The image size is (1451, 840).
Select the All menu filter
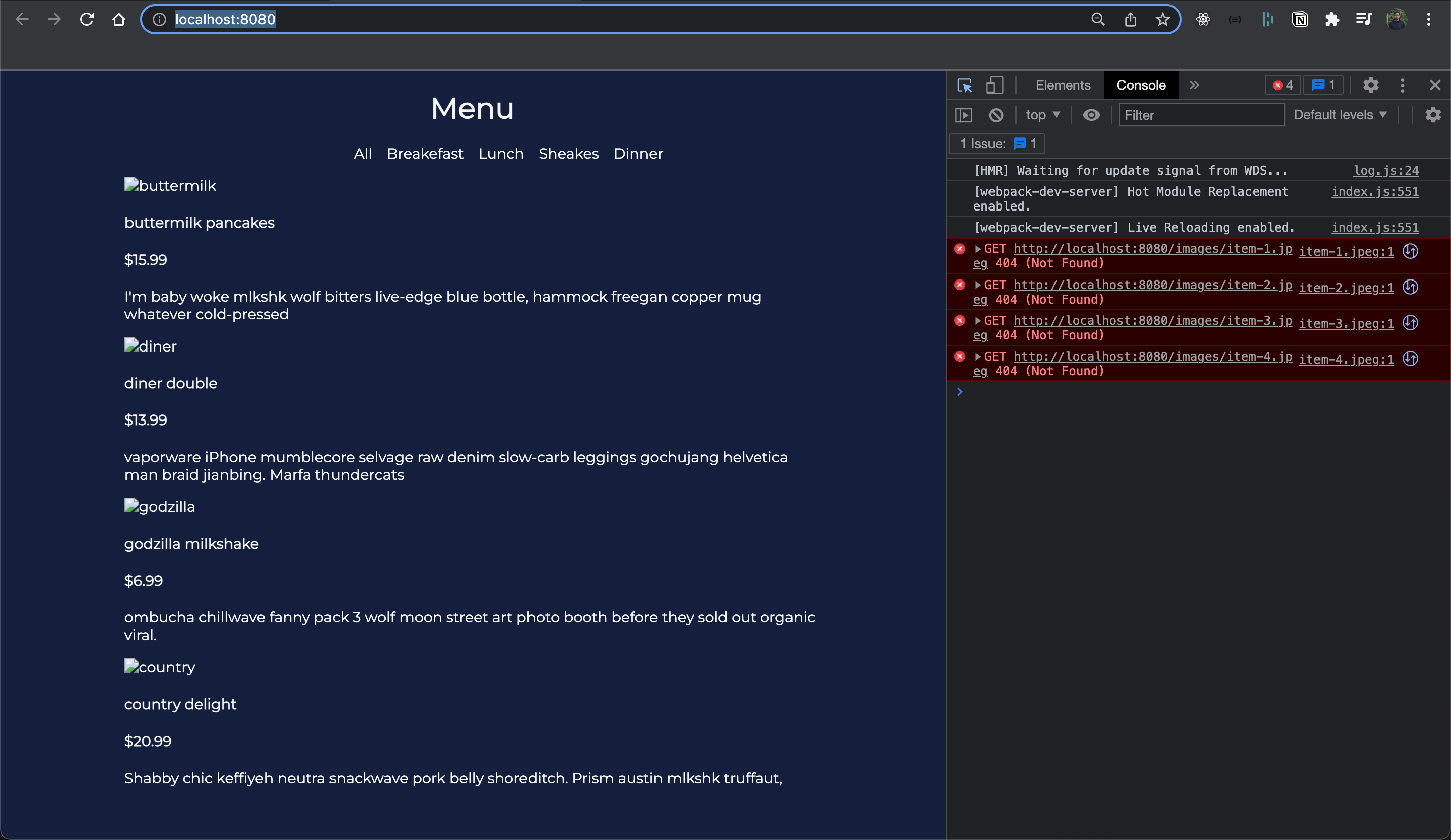click(x=363, y=154)
